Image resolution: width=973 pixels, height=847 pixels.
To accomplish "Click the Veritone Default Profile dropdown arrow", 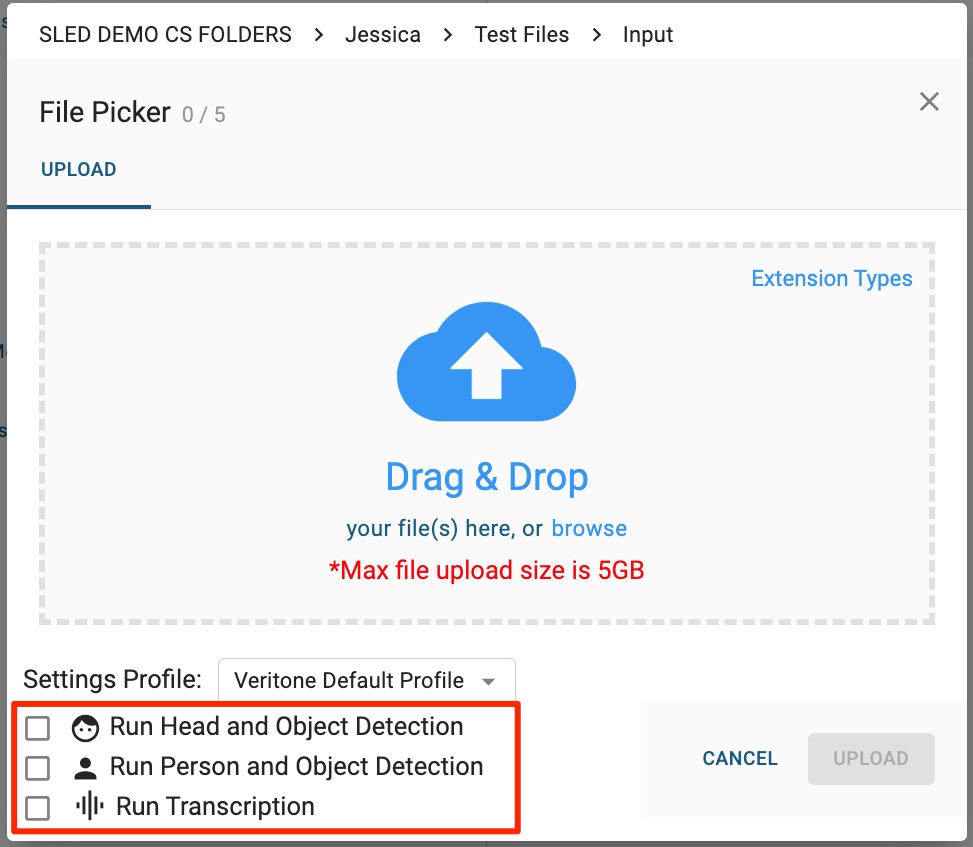I will pyautogui.click(x=489, y=682).
